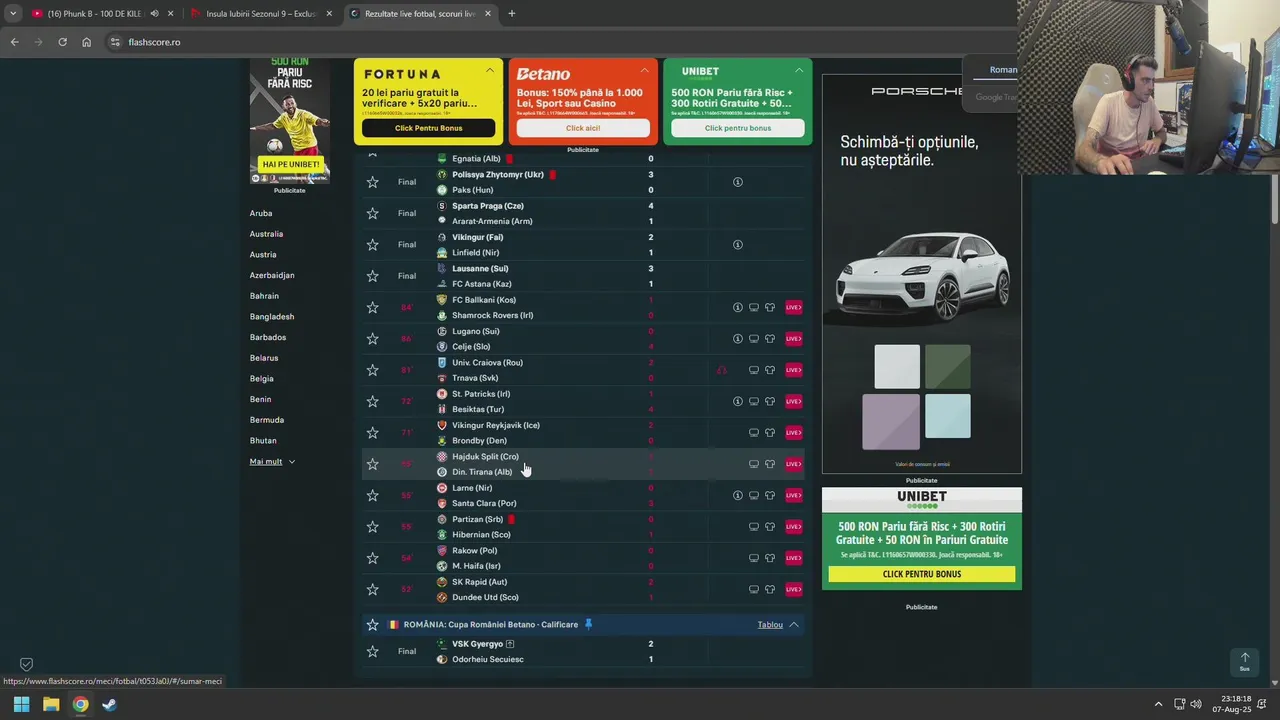
Task: Click TV icon for St. Patricks vs Besiktas
Action: pyautogui.click(x=754, y=401)
